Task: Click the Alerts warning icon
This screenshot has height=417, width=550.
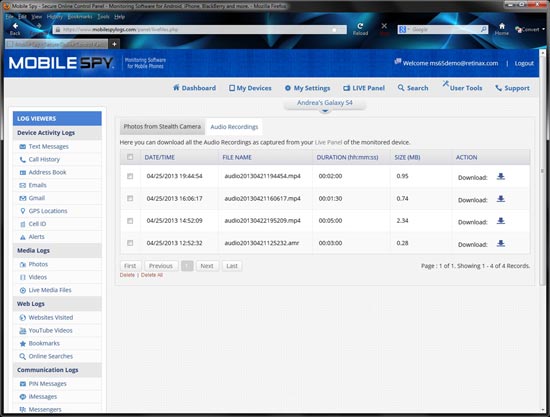Action: pos(22,237)
